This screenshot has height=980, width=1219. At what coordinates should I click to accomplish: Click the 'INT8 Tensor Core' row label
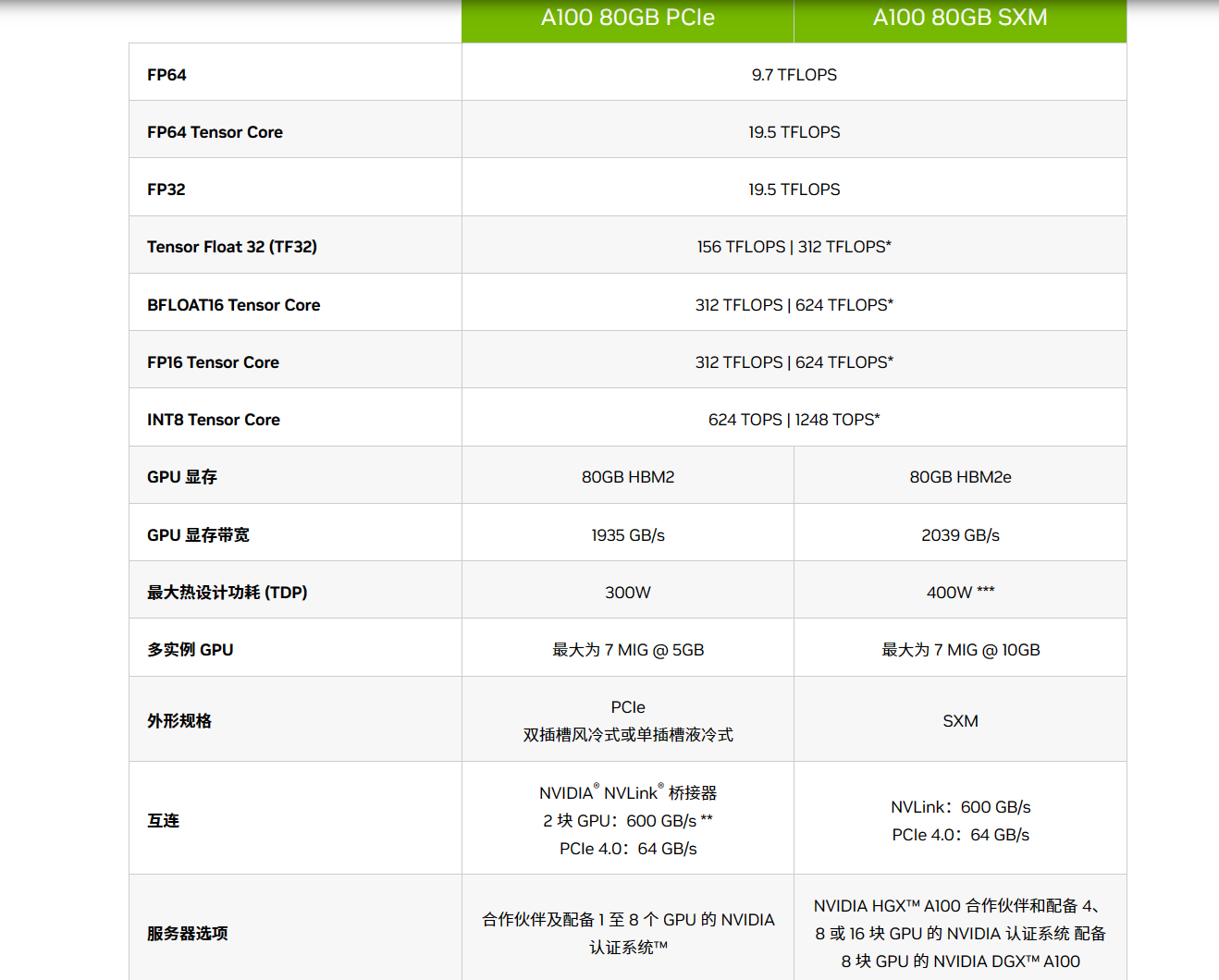(x=214, y=420)
